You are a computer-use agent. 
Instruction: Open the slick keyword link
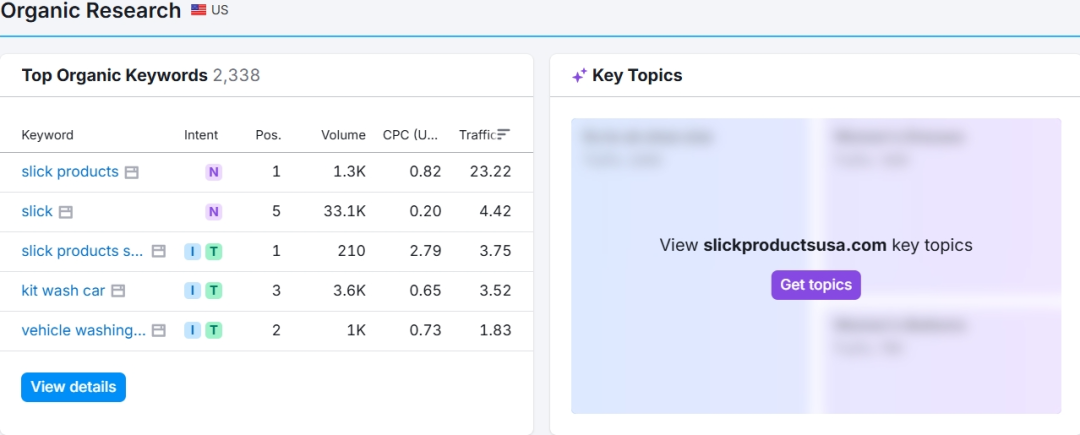pyautogui.click(x=37, y=211)
